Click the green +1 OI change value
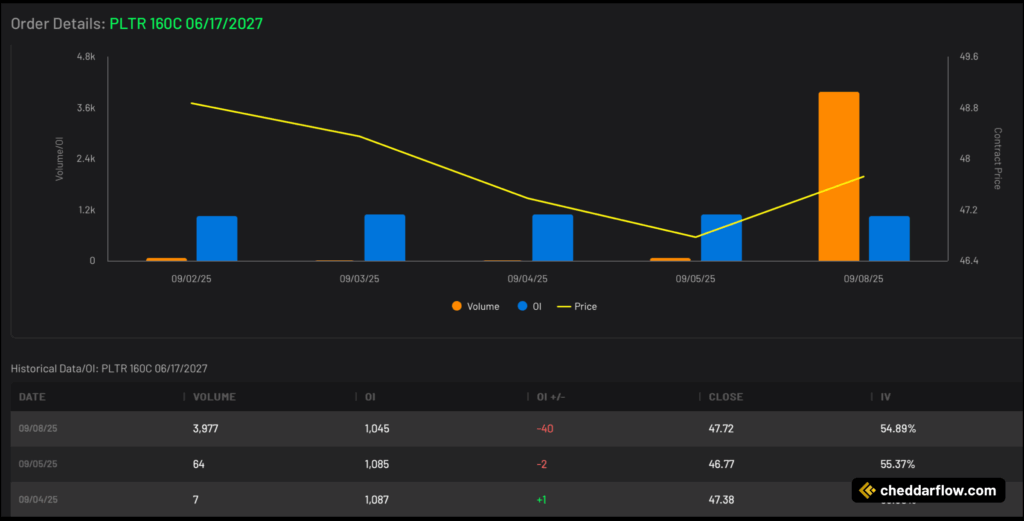Viewport: 1024px width, 521px height. (541, 499)
